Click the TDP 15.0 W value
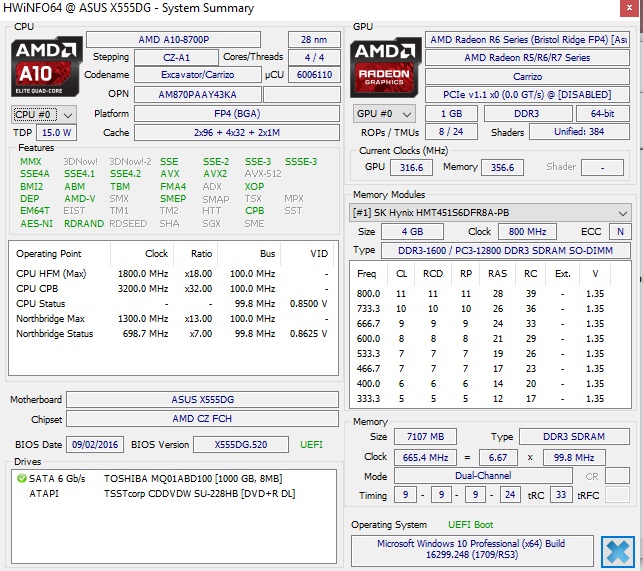Image resolution: width=643 pixels, height=571 pixels. point(57,132)
